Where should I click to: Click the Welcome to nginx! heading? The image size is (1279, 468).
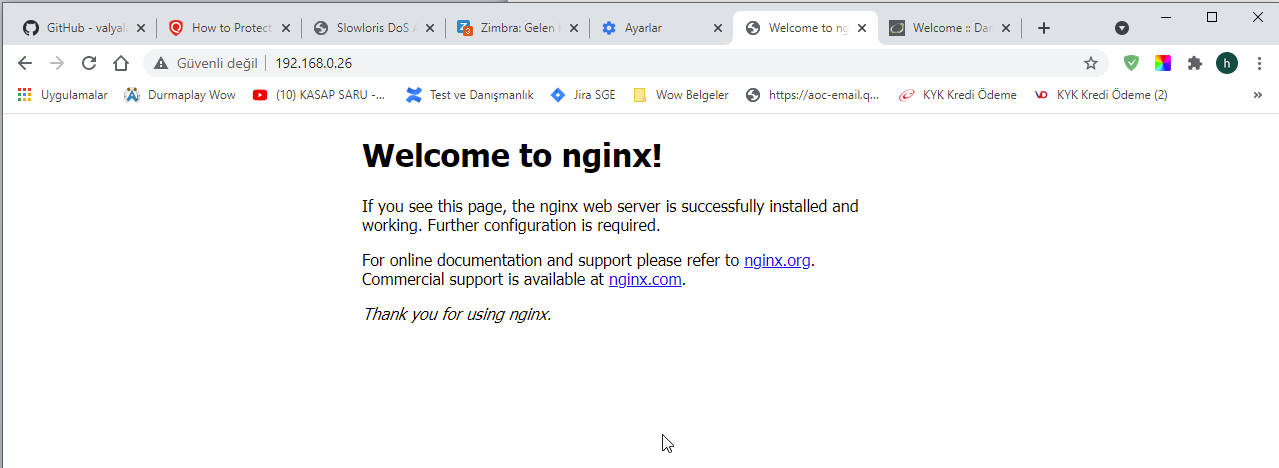click(x=512, y=156)
